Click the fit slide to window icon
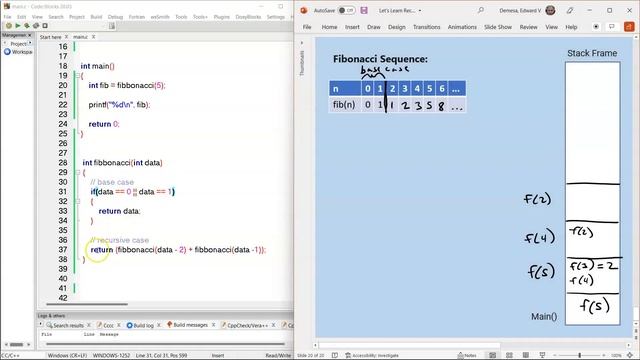The image size is (640, 360). coord(630,356)
